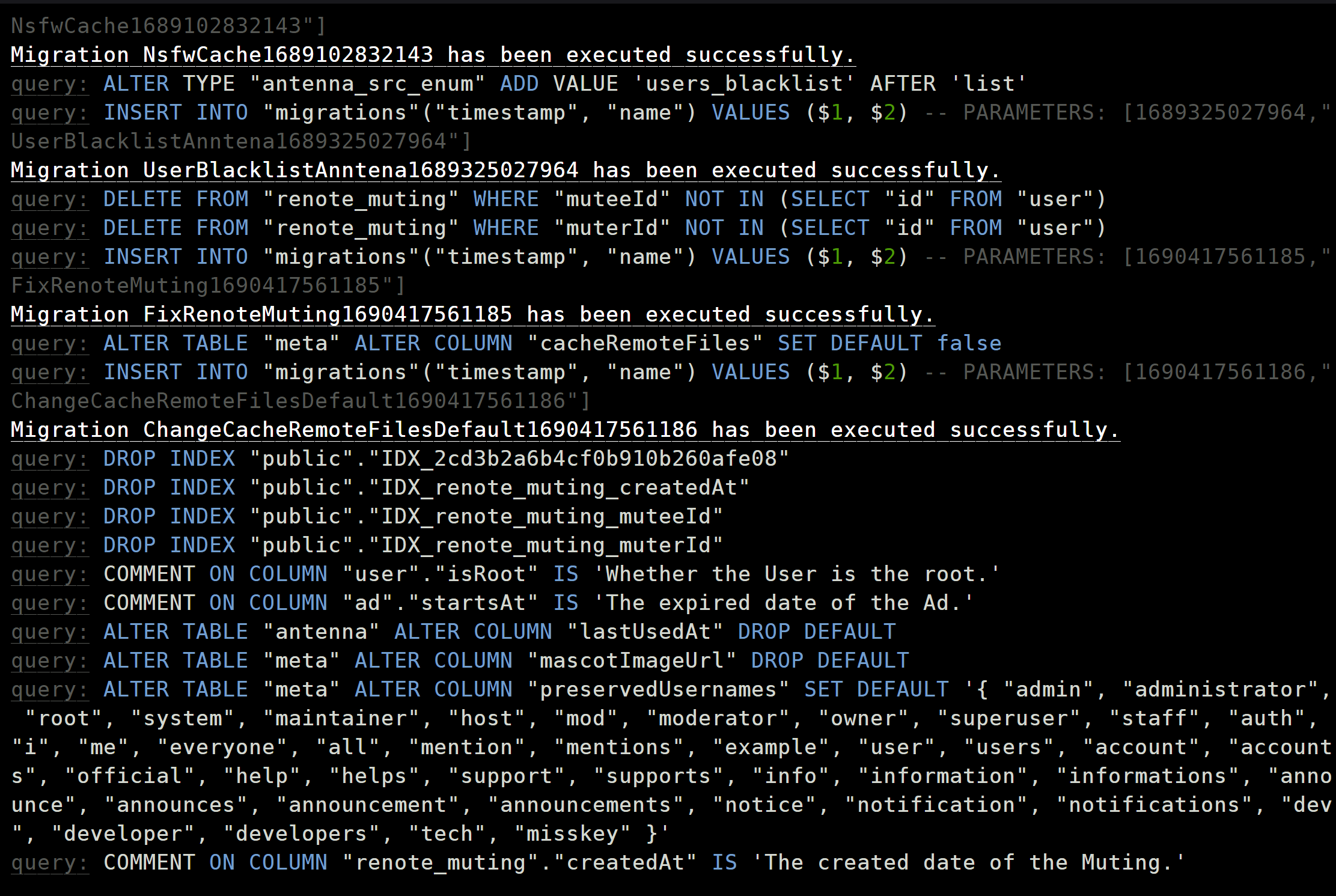Screen dimensions: 1336x896
Task: Click "muterId" in the second DELETE query
Action: [x=612, y=228]
